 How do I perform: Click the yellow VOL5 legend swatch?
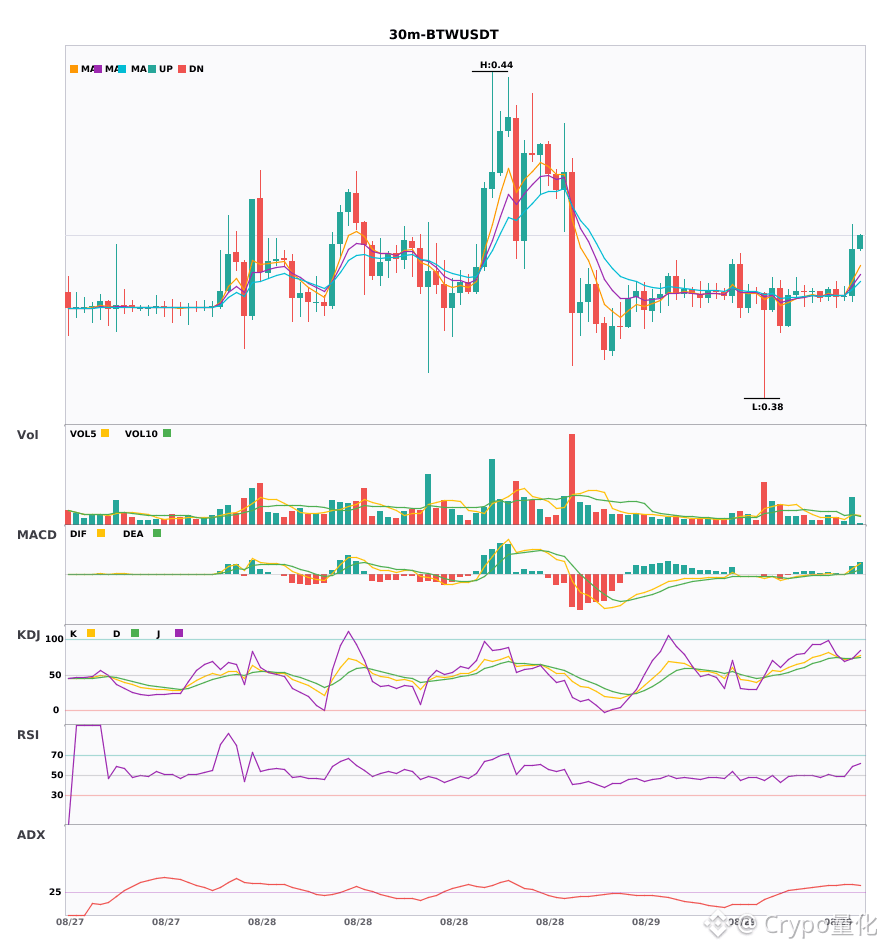click(x=105, y=433)
